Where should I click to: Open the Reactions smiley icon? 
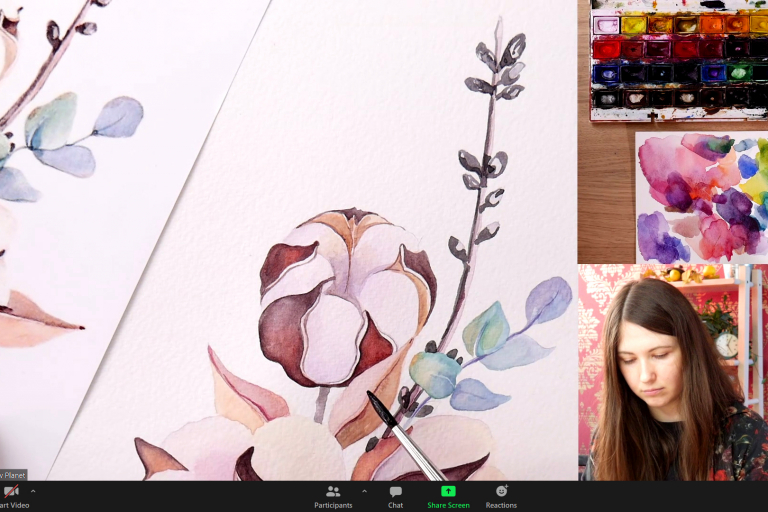click(501, 491)
